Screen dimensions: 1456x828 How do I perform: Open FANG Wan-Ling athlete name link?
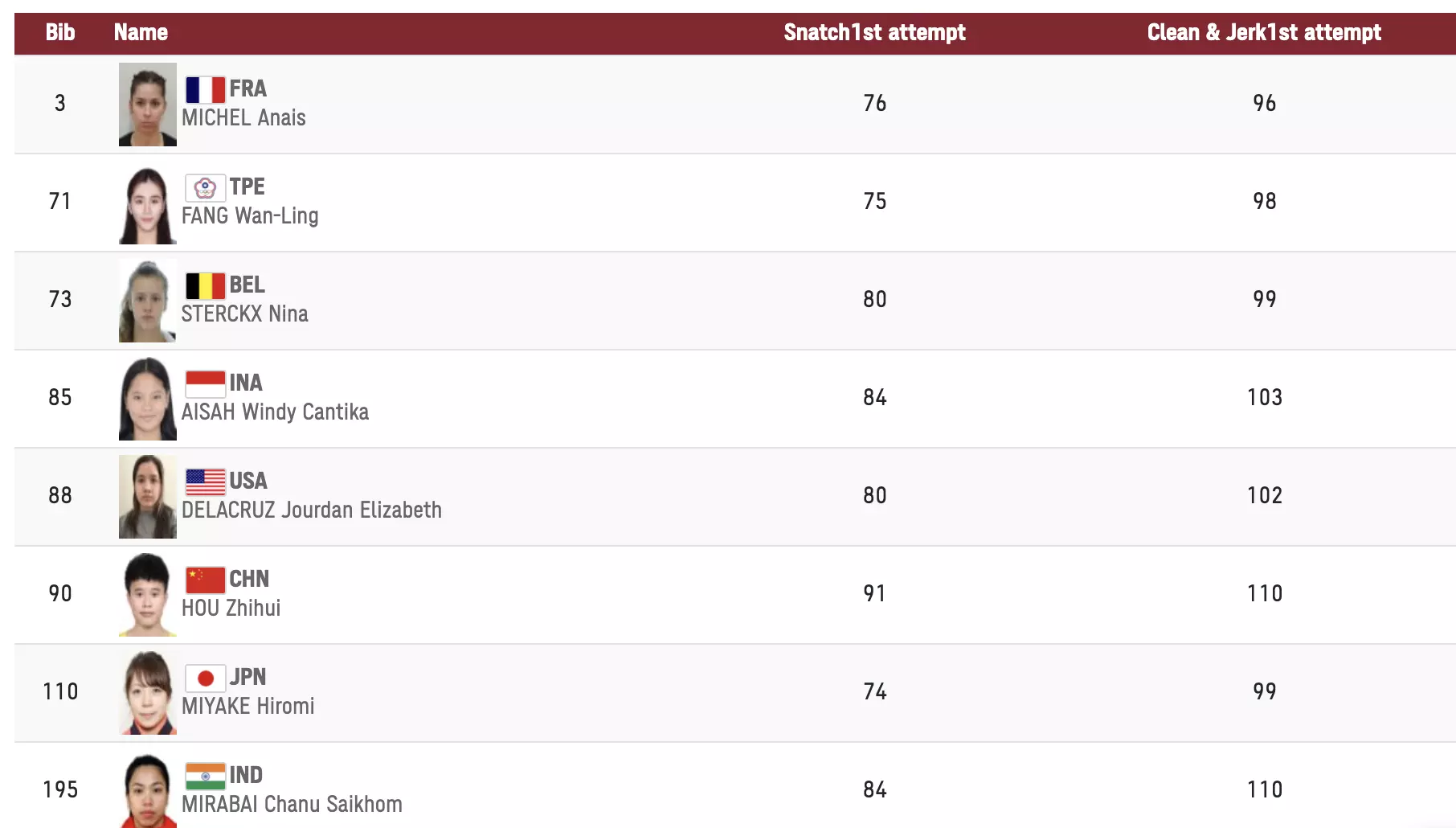[x=250, y=216]
